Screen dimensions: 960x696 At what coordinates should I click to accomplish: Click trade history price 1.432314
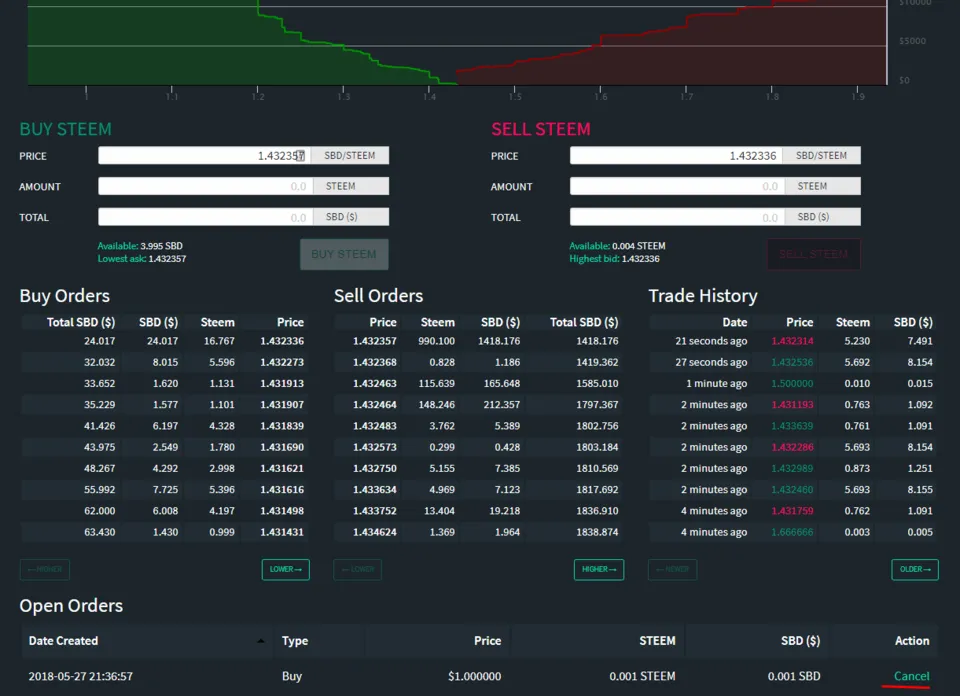pyautogui.click(x=792, y=341)
